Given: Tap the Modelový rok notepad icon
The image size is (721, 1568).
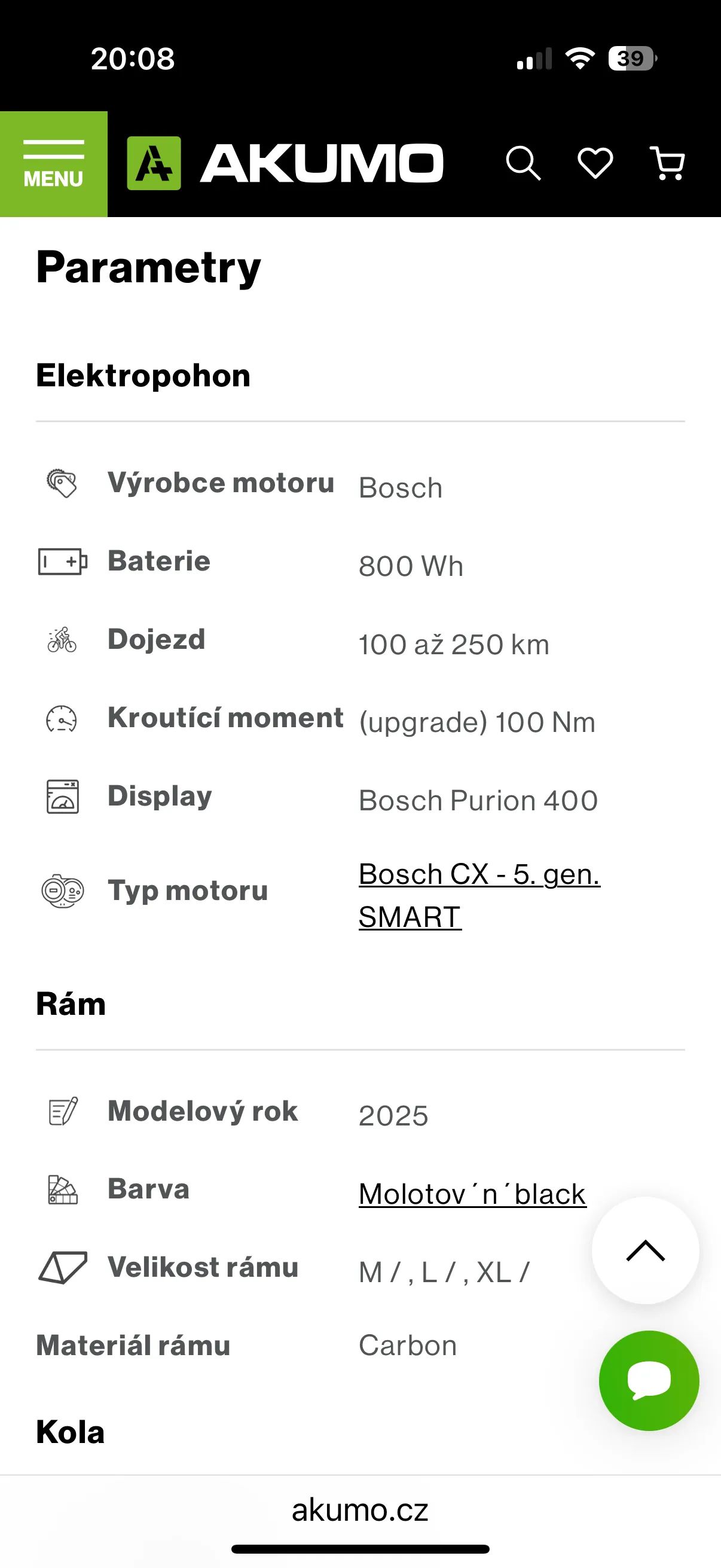Looking at the screenshot, I should (63, 1111).
